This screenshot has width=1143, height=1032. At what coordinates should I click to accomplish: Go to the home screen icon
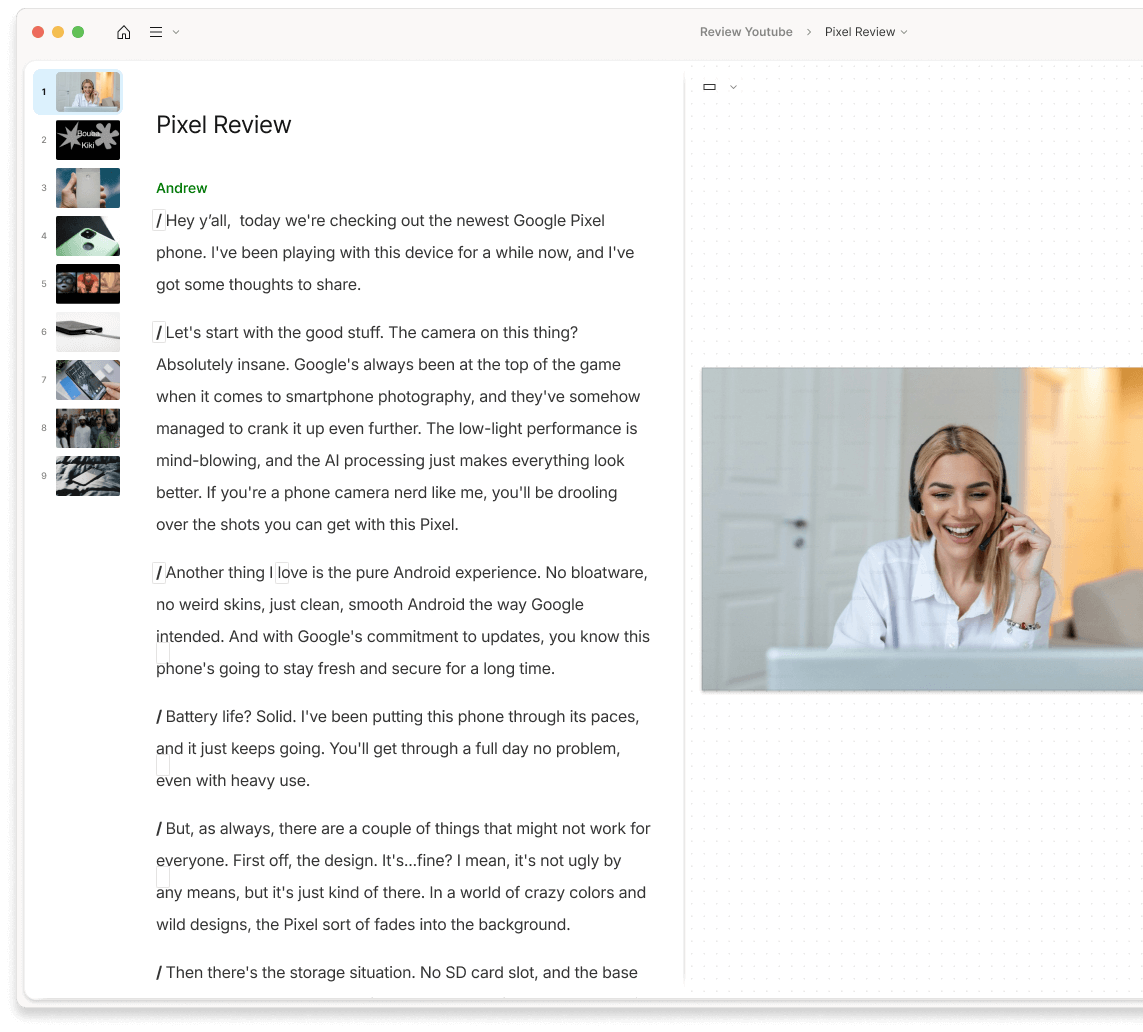click(124, 32)
